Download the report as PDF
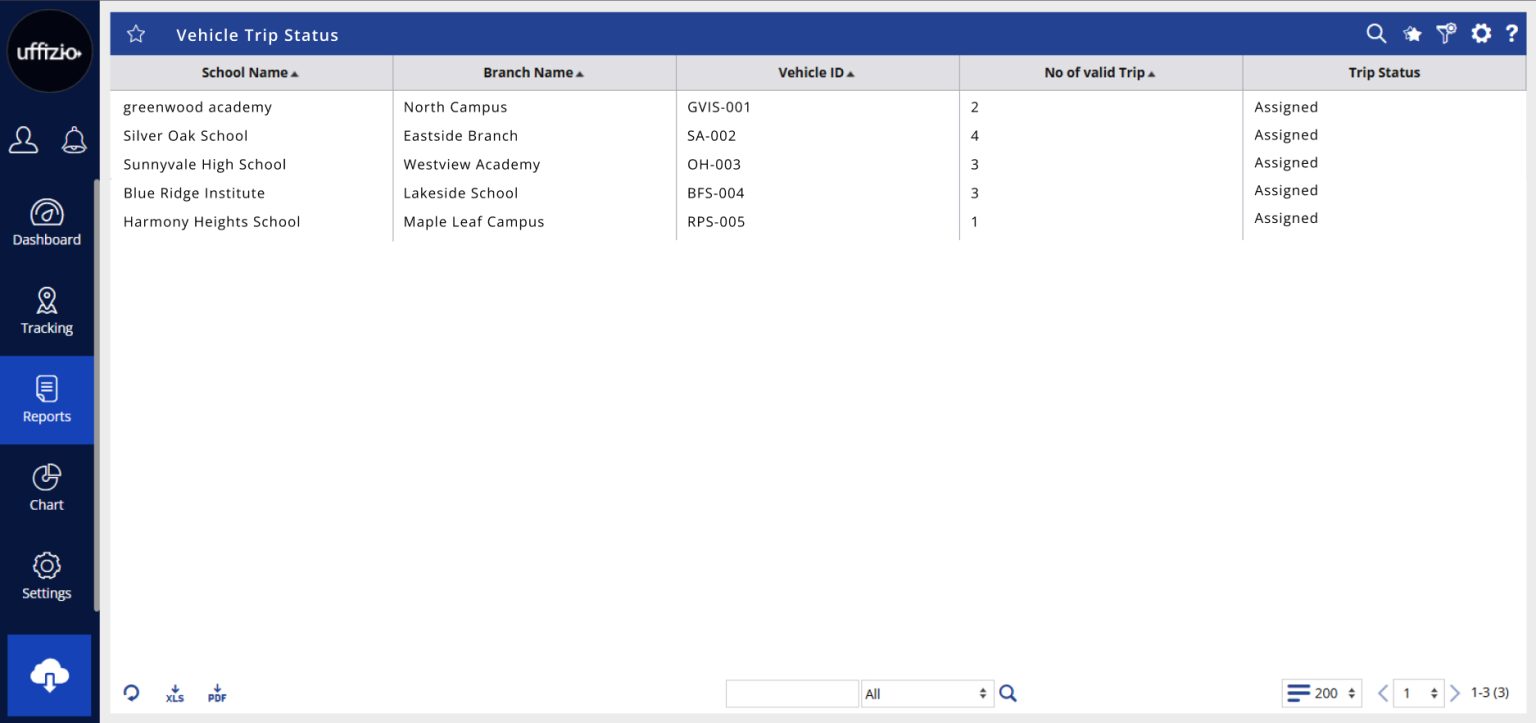1536x723 pixels. click(x=217, y=693)
